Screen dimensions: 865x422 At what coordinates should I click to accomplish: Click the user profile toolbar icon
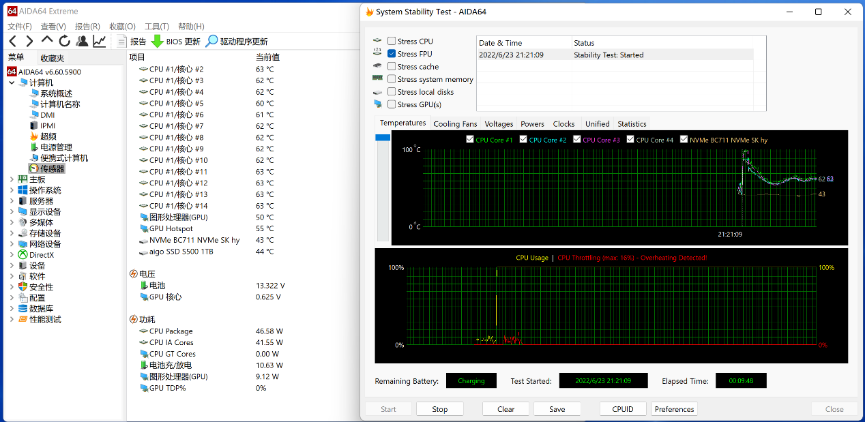pos(82,41)
